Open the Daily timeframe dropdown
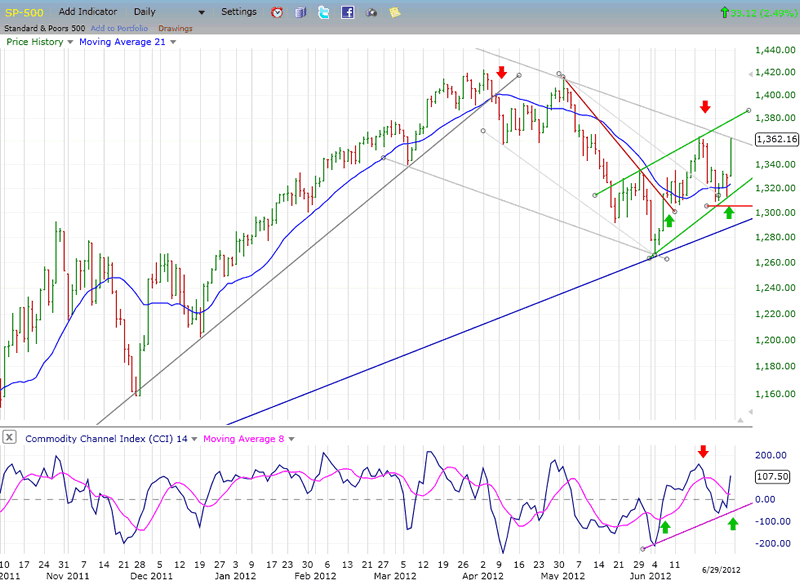800x580 pixels. click(x=201, y=13)
